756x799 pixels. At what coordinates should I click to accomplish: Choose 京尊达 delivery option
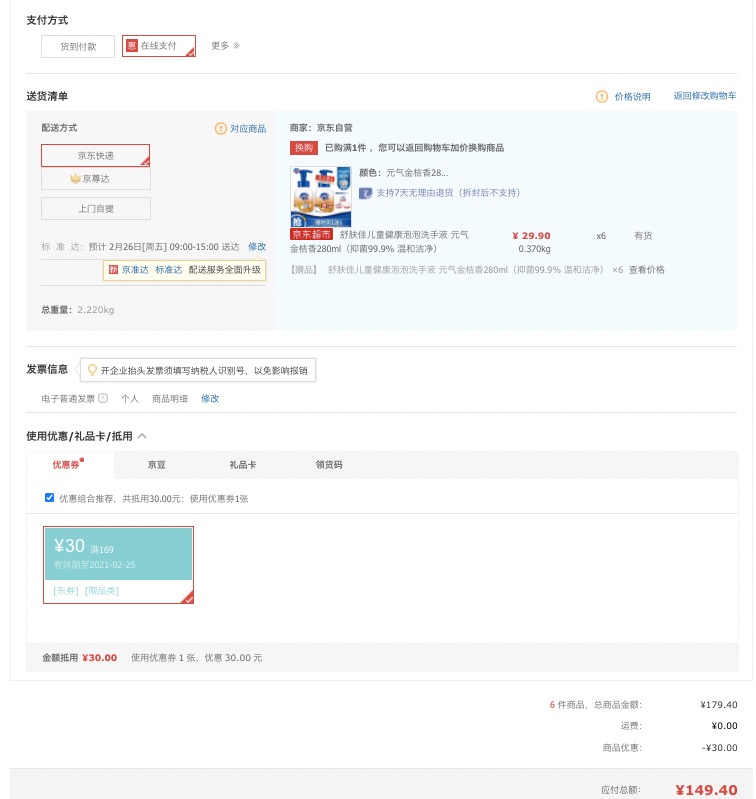pos(96,178)
